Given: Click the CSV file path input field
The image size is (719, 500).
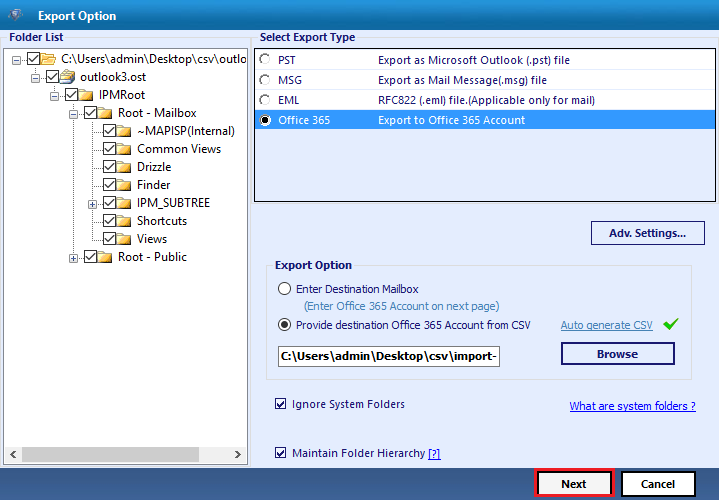Looking at the screenshot, I should click(x=389, y=356).
